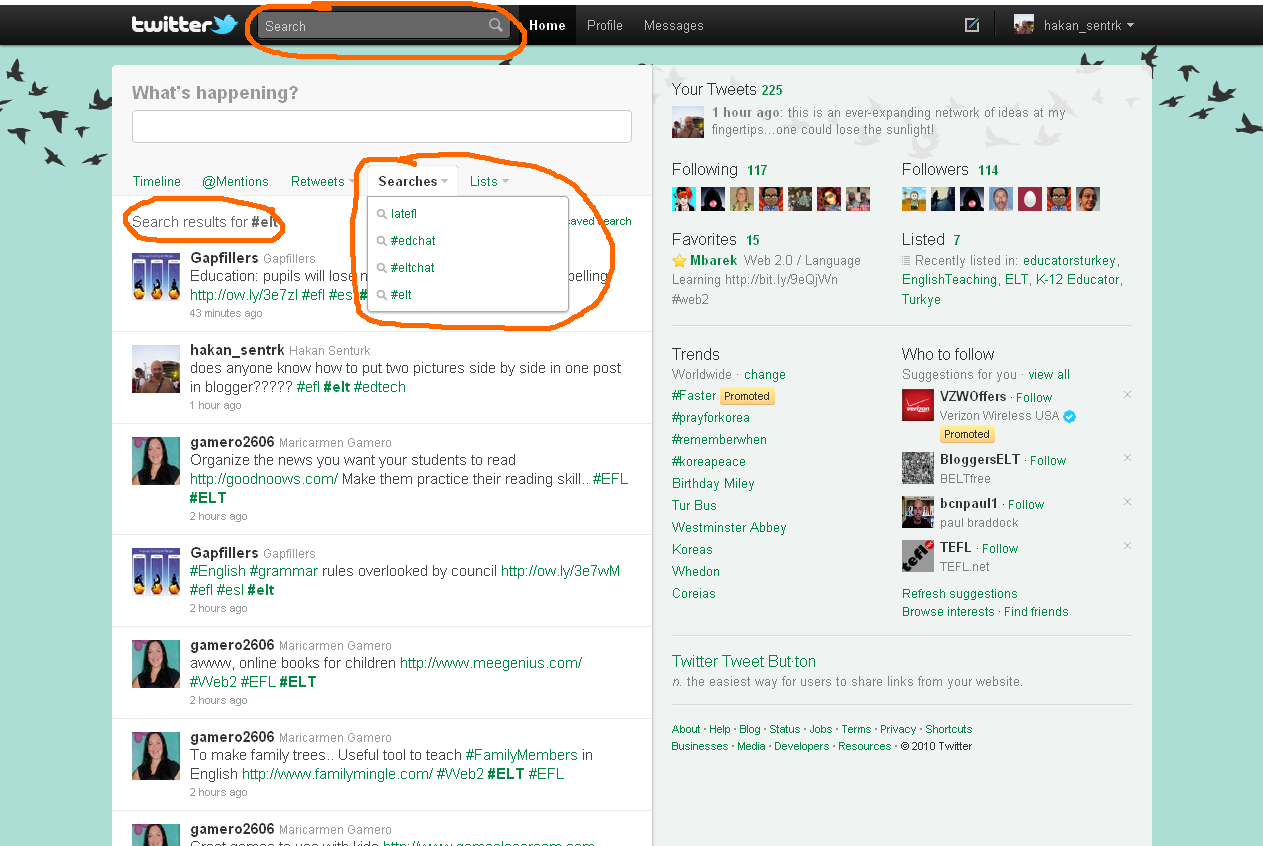Open Listed 7 count
The image size is (1263, 846).
point(957,240)
